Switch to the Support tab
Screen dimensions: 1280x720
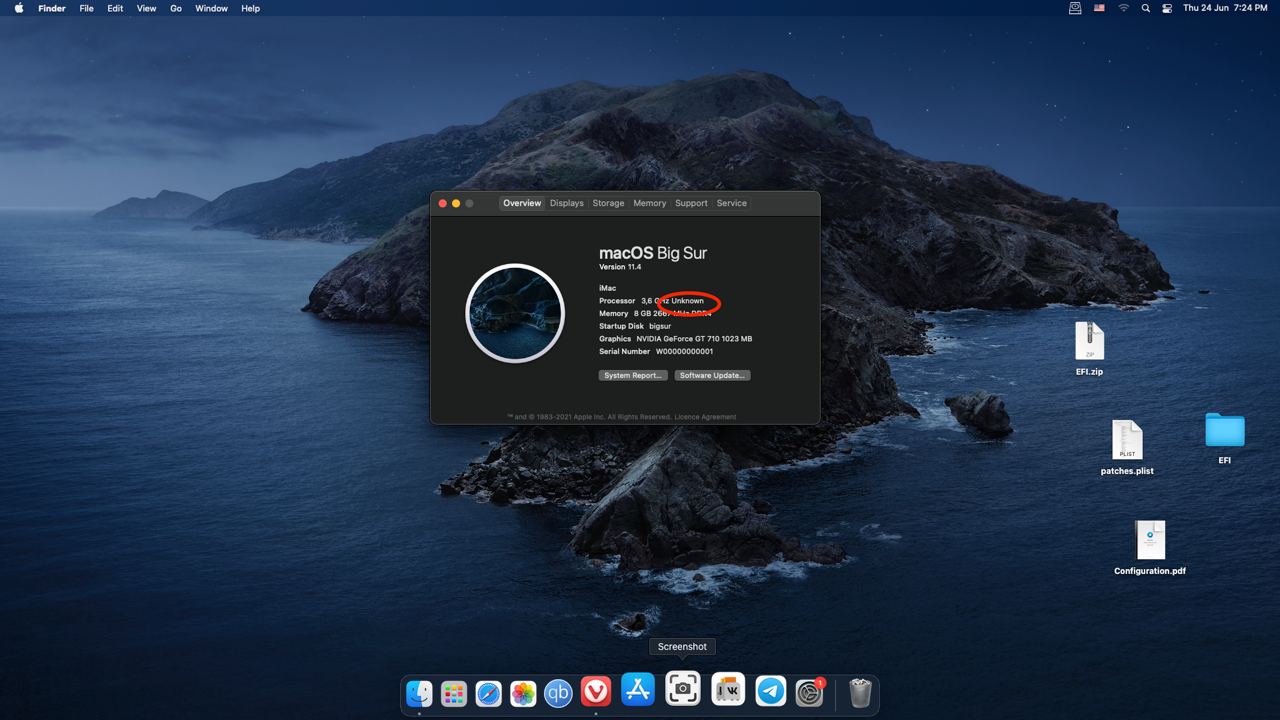(691, 203)
